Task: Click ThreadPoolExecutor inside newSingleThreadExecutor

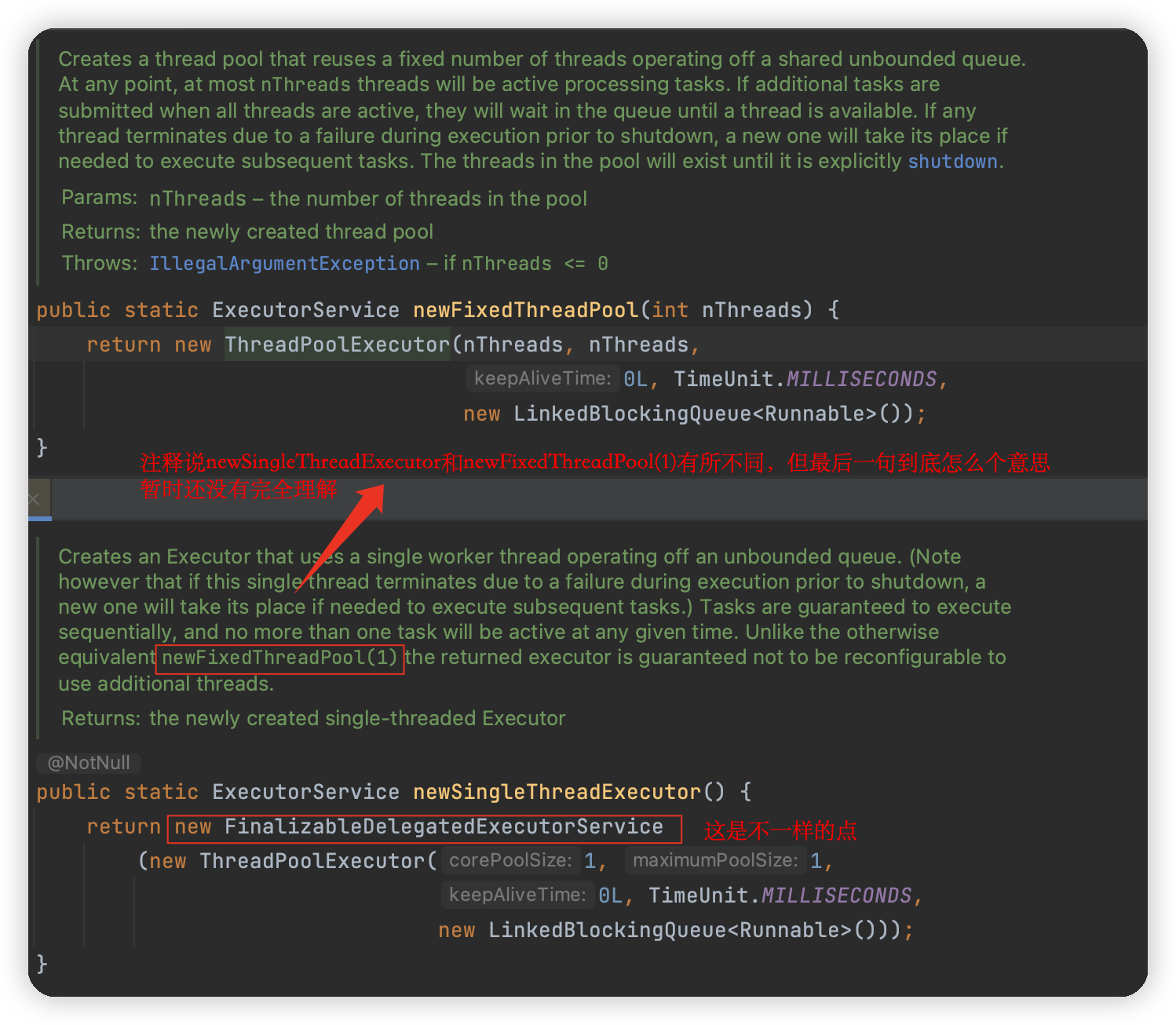Action: (312, 861)
